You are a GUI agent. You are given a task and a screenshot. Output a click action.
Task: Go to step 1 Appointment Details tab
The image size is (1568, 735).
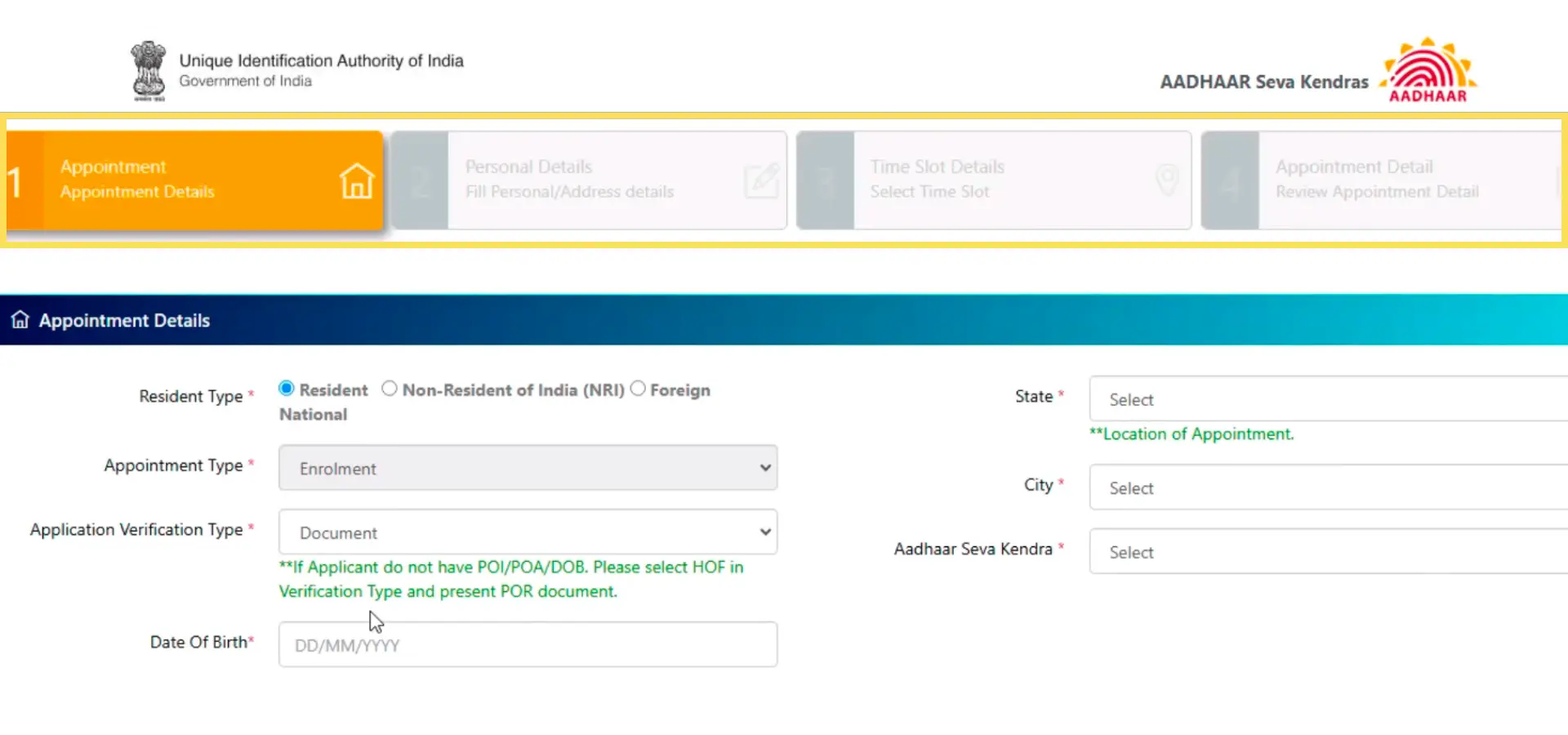[x=195, y=180]
